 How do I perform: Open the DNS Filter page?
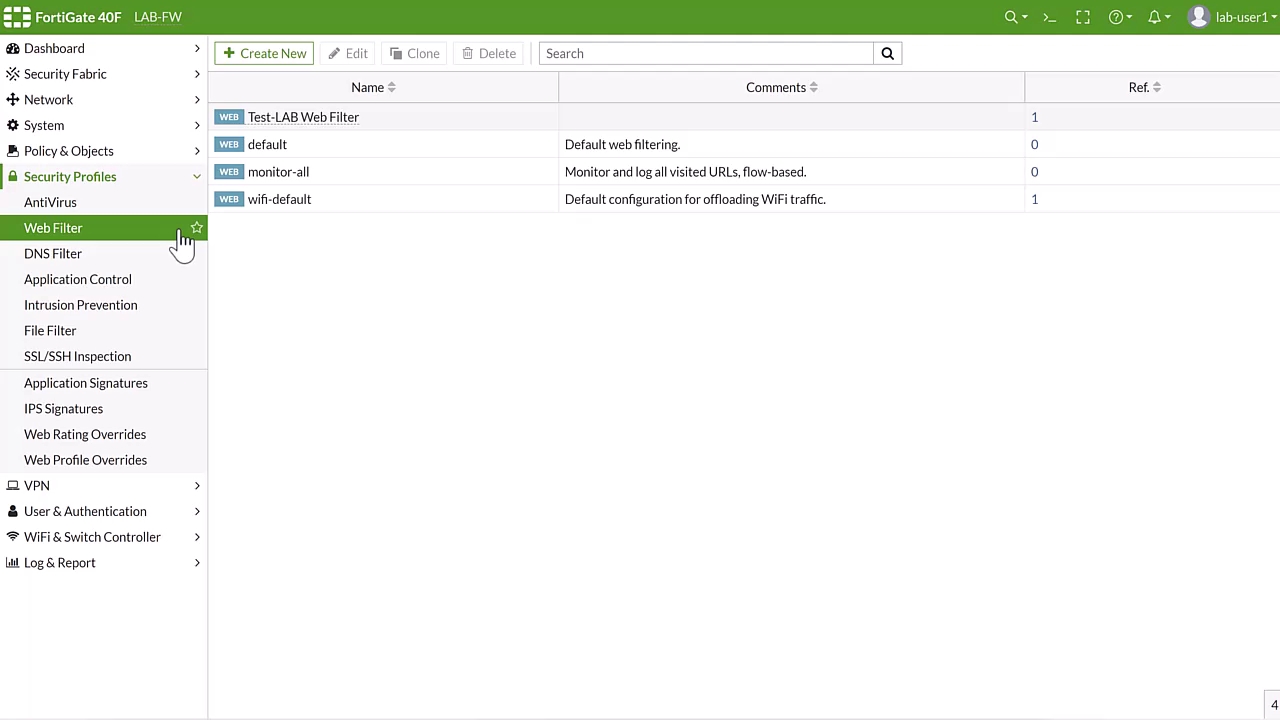[x=53, y=254]
